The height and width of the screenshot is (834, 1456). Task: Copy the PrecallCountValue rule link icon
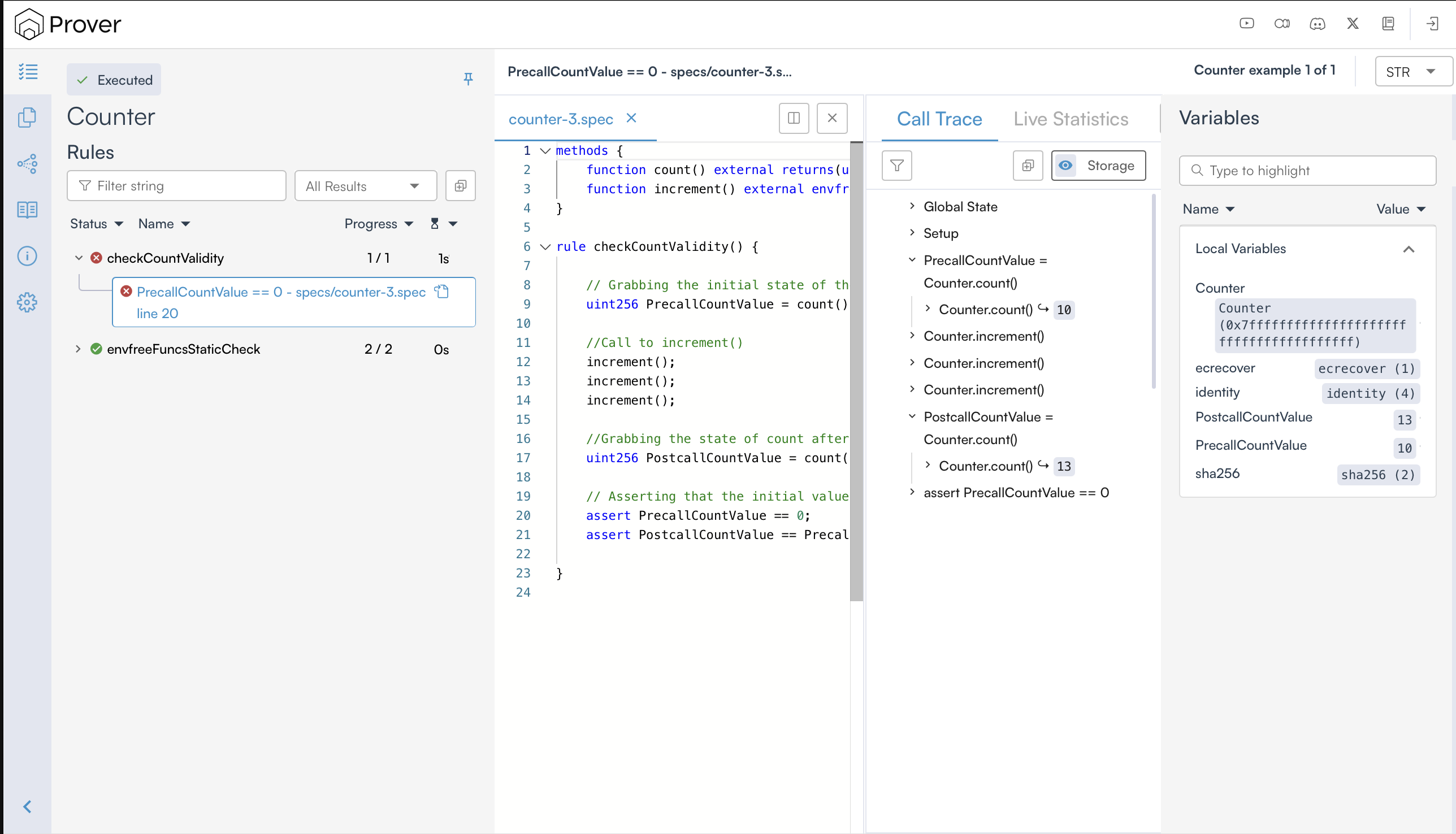[x=442, y=292]
